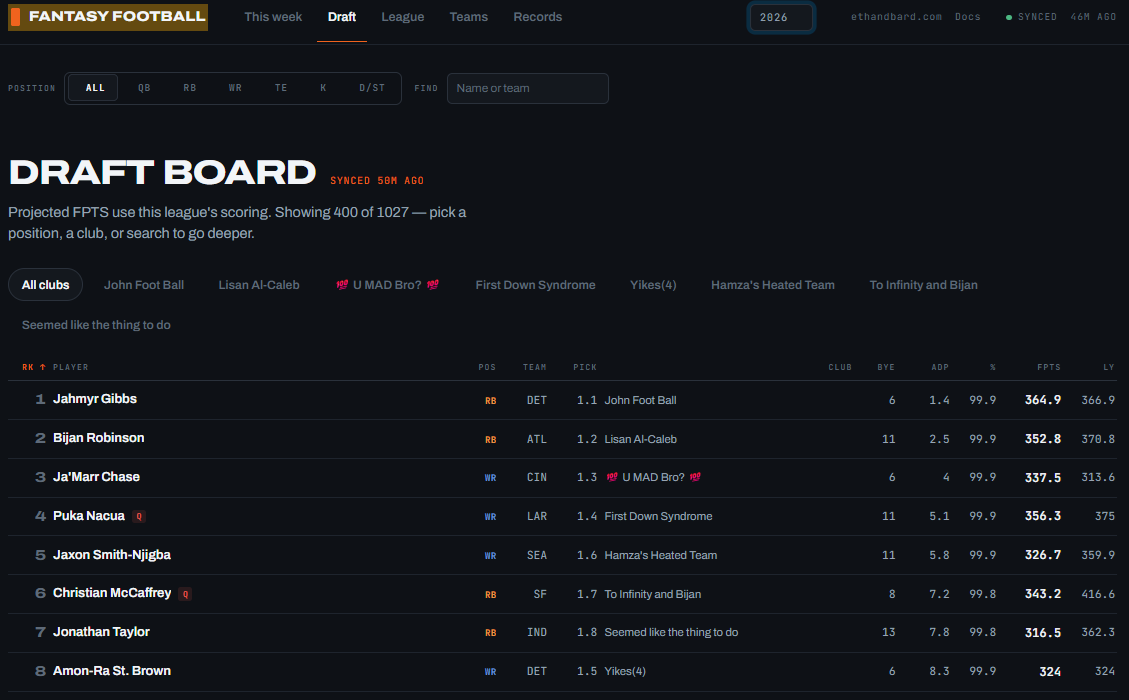Sort by the ADP column header
Viewport: 1129px width, 700px height.
point(940,367)
